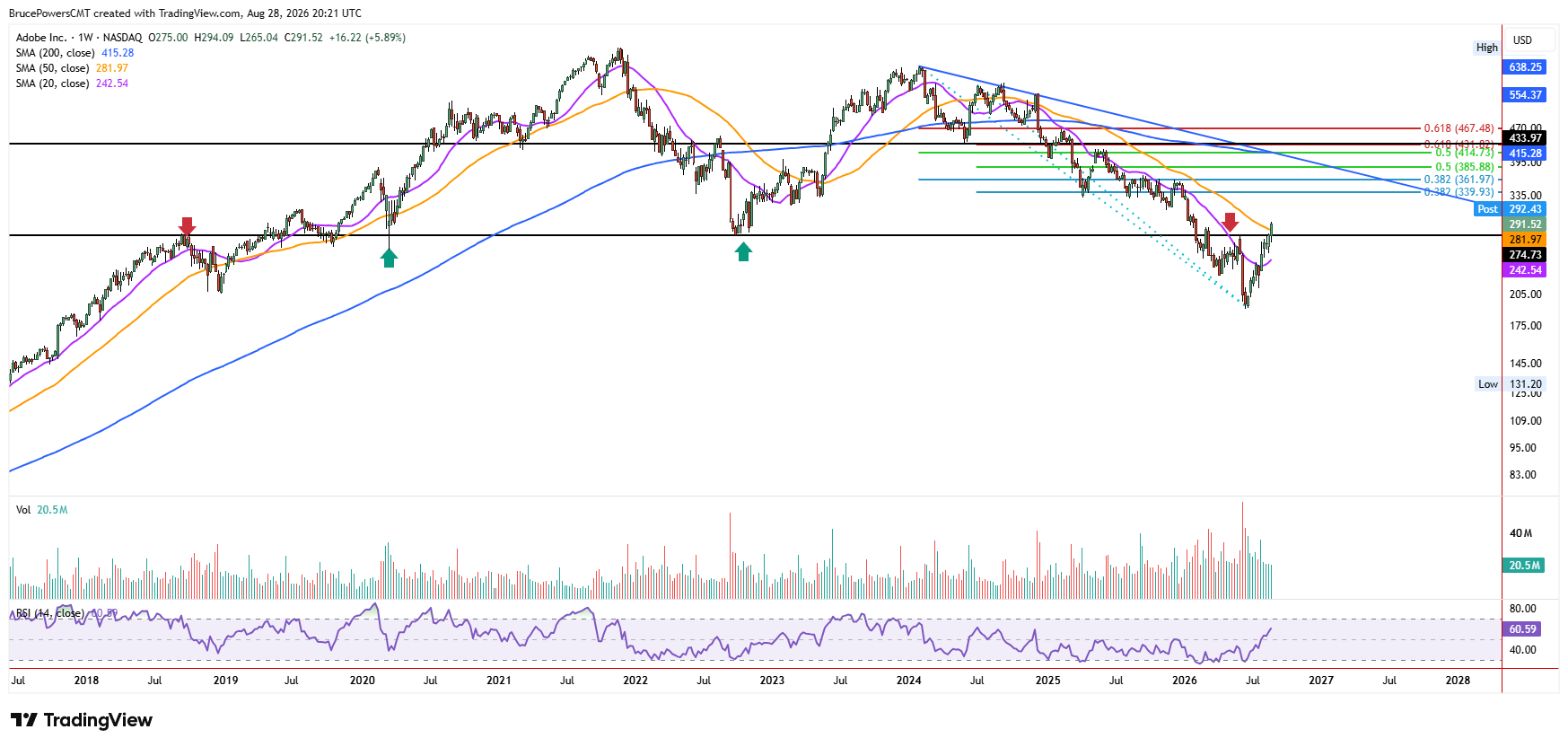The height and width of the screenshot is (747, 1568).
Task: Click the purple 242.54 price label
Action: [1524, 270]
